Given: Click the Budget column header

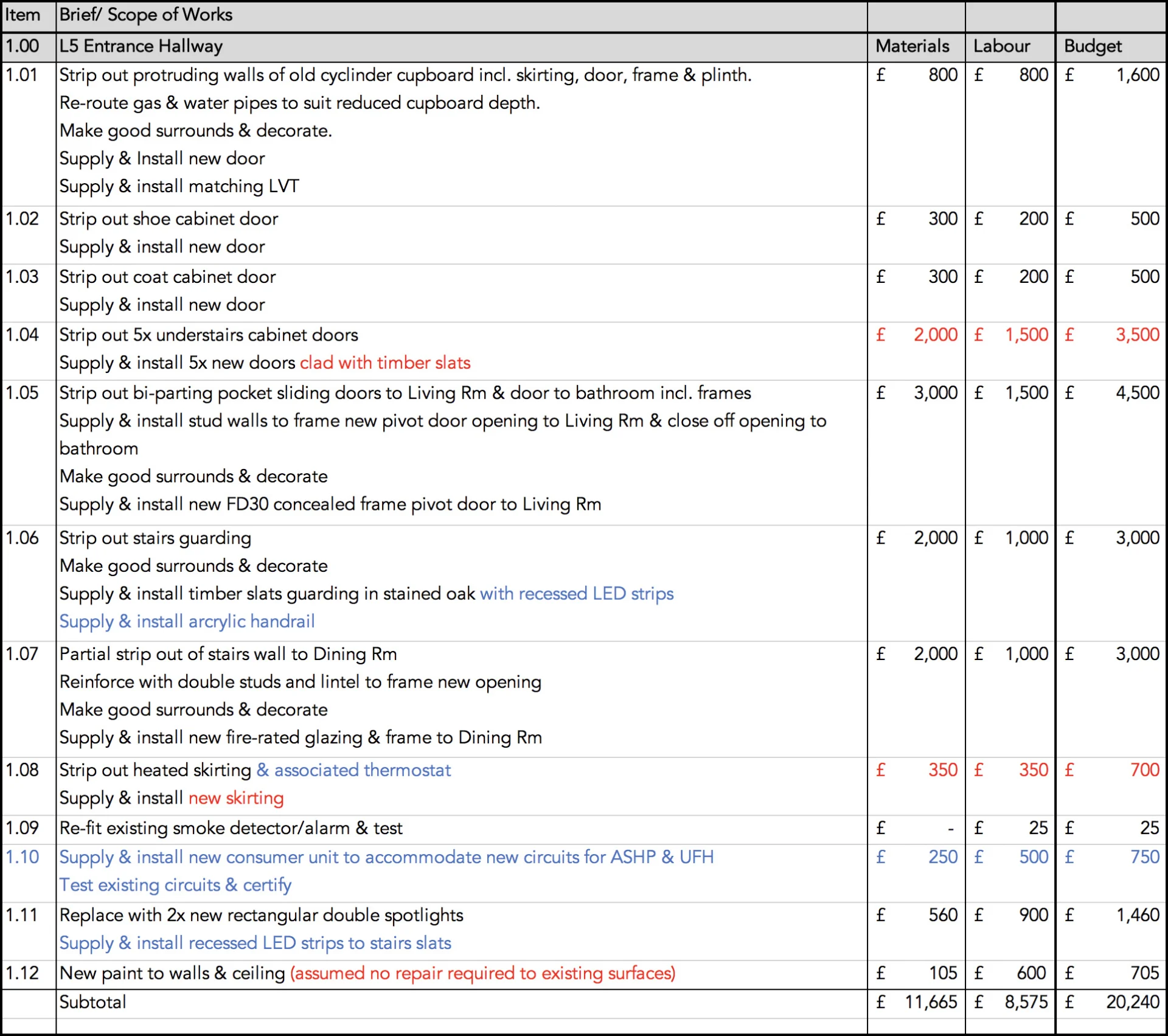Looking at the screenshot, I should pyautogui.click(x=1093, y=46).
